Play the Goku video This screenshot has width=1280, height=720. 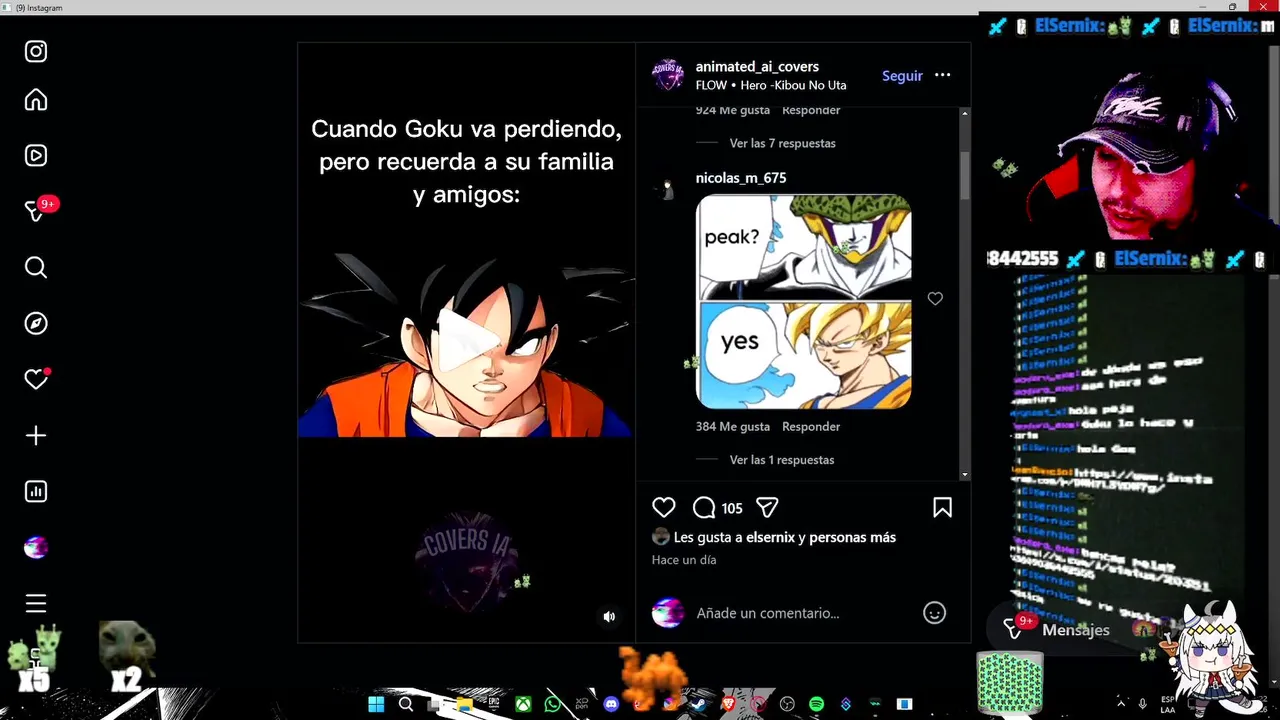pos(466,340)
